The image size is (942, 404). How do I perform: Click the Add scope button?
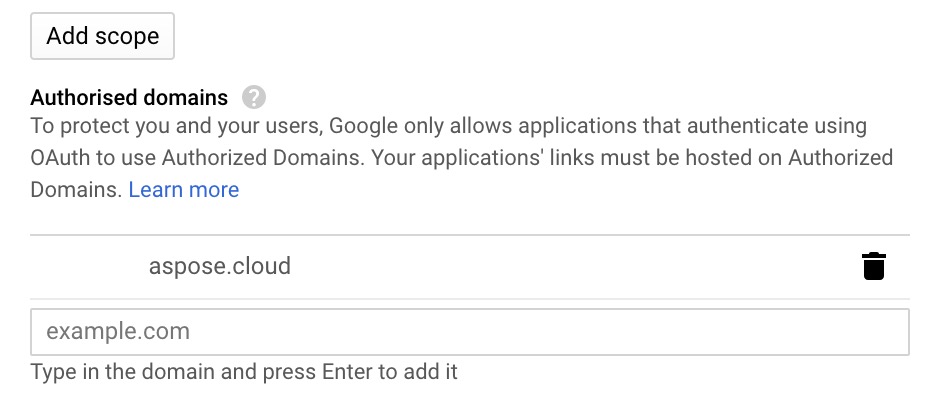coord(102,36)
